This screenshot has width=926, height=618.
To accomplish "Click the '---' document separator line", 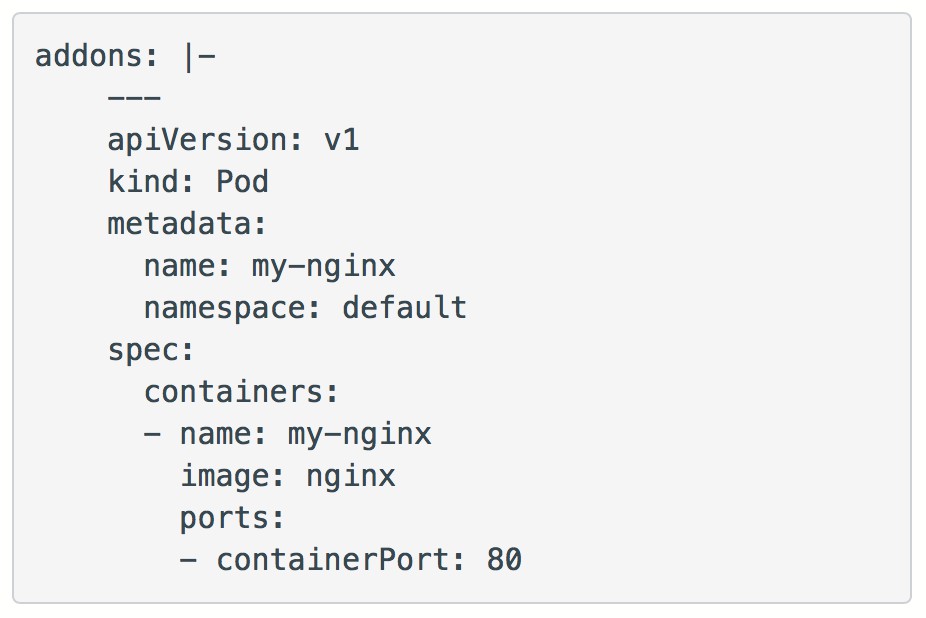I will [x=134, y=98].
